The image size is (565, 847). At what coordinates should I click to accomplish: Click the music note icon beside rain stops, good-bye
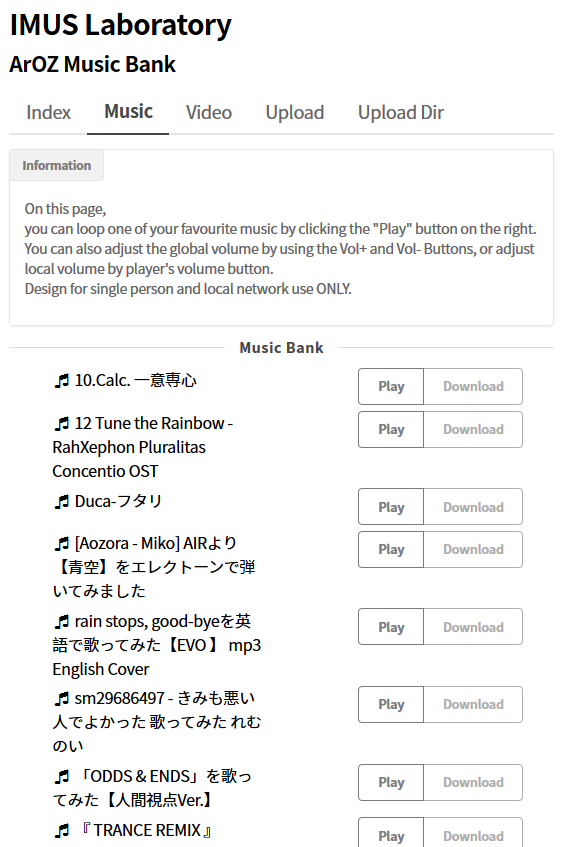pos(62,622)
